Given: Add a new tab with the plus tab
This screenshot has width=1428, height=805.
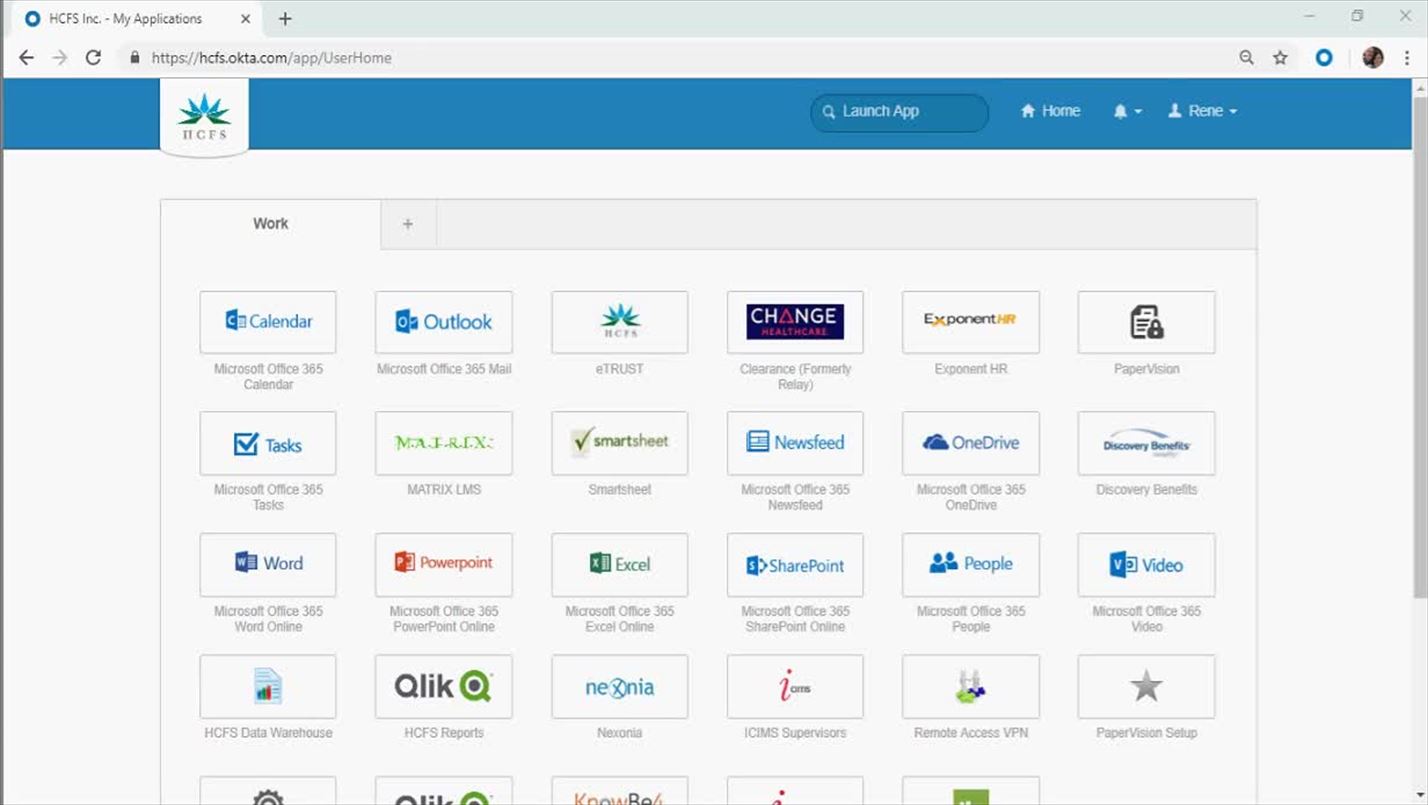Looking at the screenshot, I should [408, 224].
